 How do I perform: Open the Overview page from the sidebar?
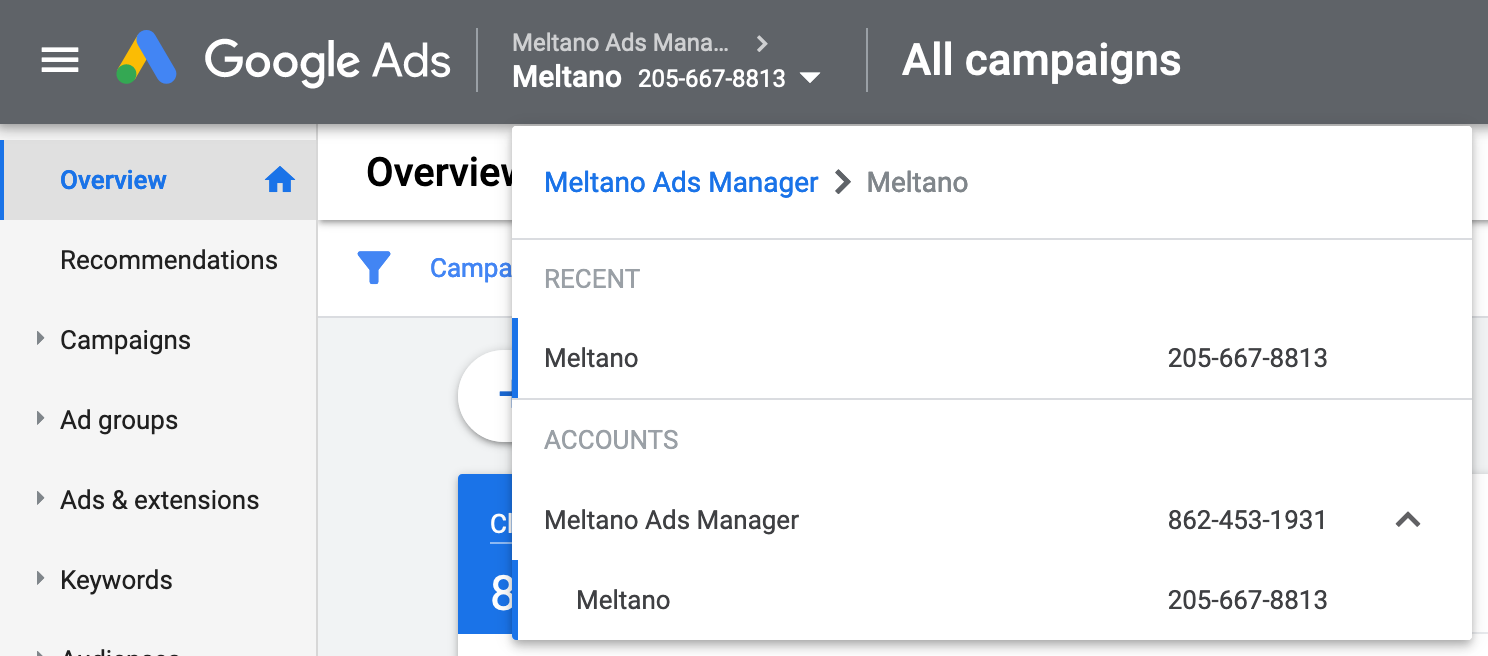point(113,180)
